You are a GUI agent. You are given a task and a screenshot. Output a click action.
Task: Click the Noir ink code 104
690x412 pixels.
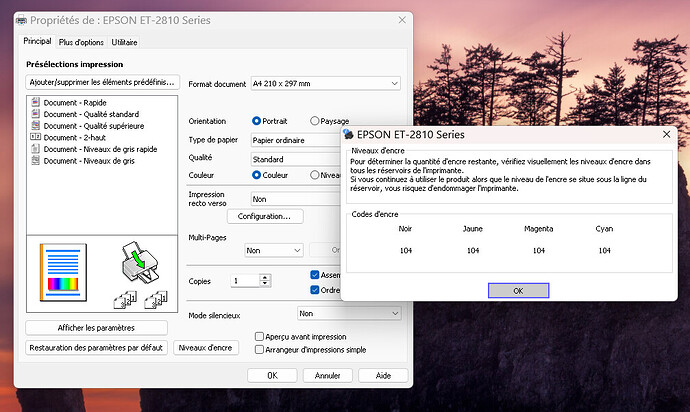point(406,250)
